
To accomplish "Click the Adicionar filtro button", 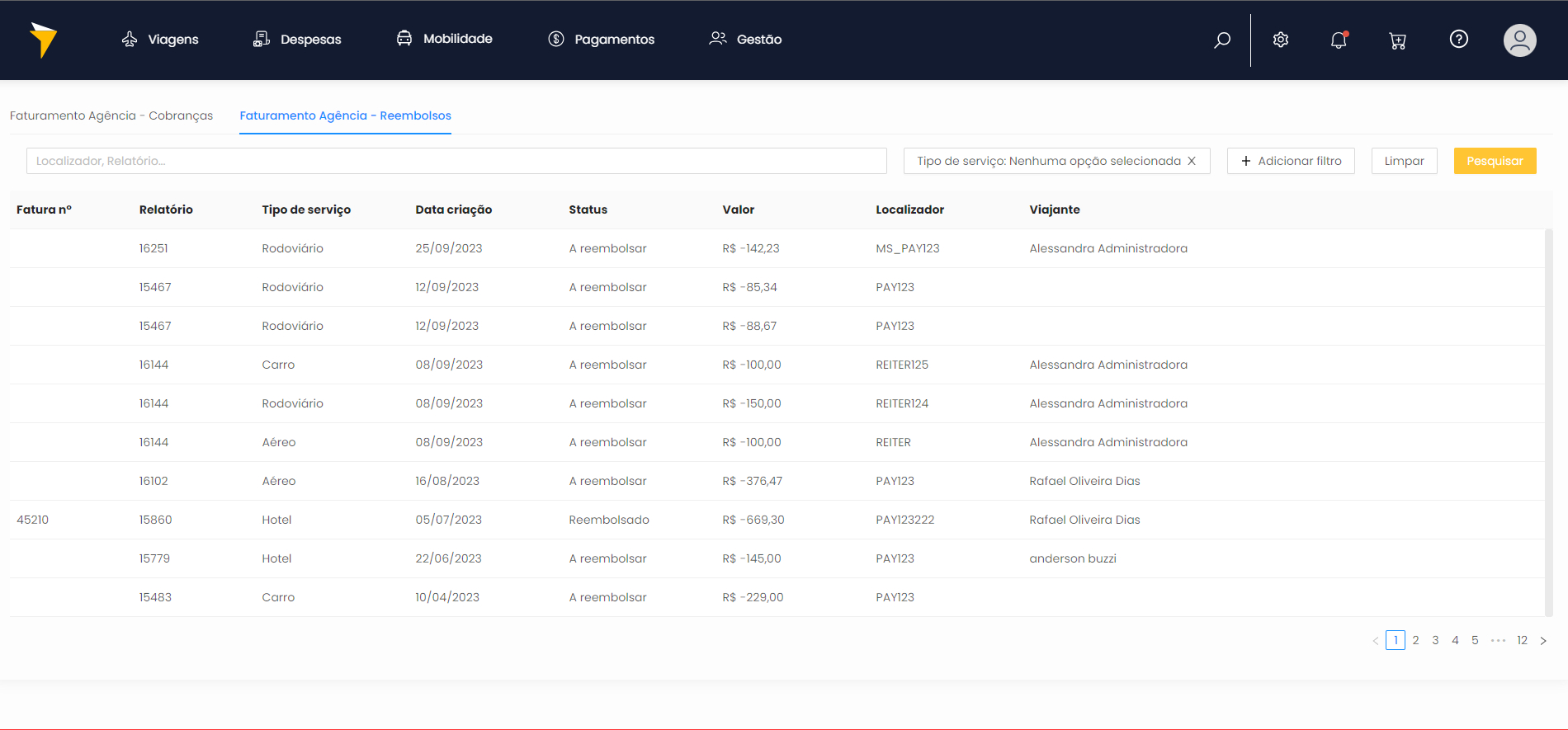I will [1291, 161].
